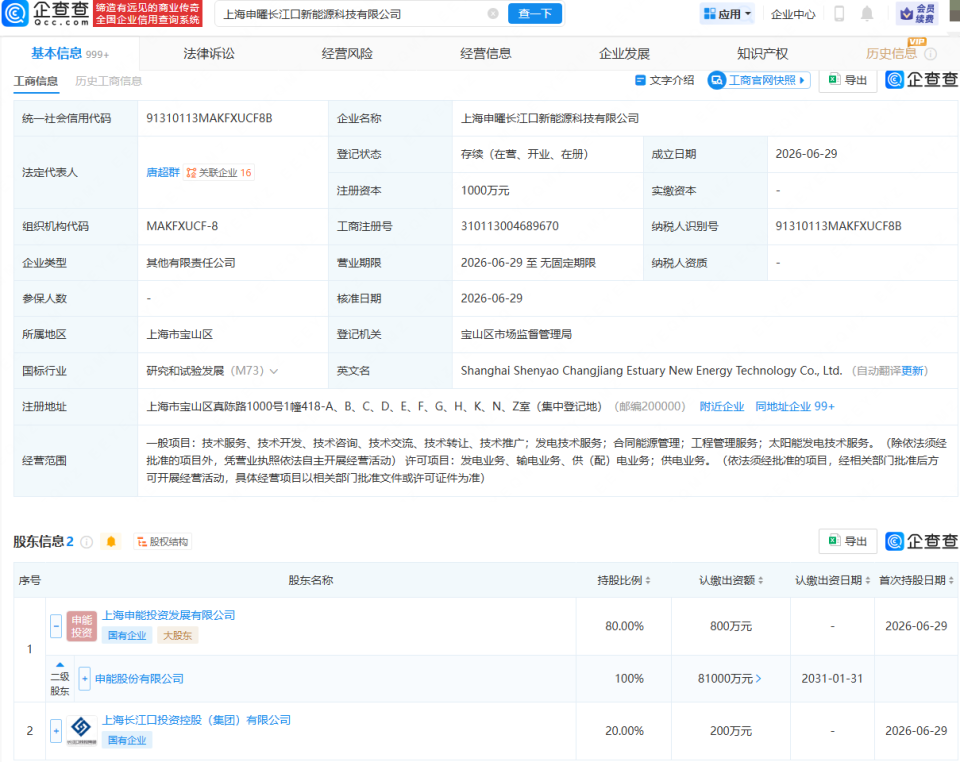Click 导出 in 工商信息 section
The height and width of the screenshot is (762, 960).
click(848, 80)
